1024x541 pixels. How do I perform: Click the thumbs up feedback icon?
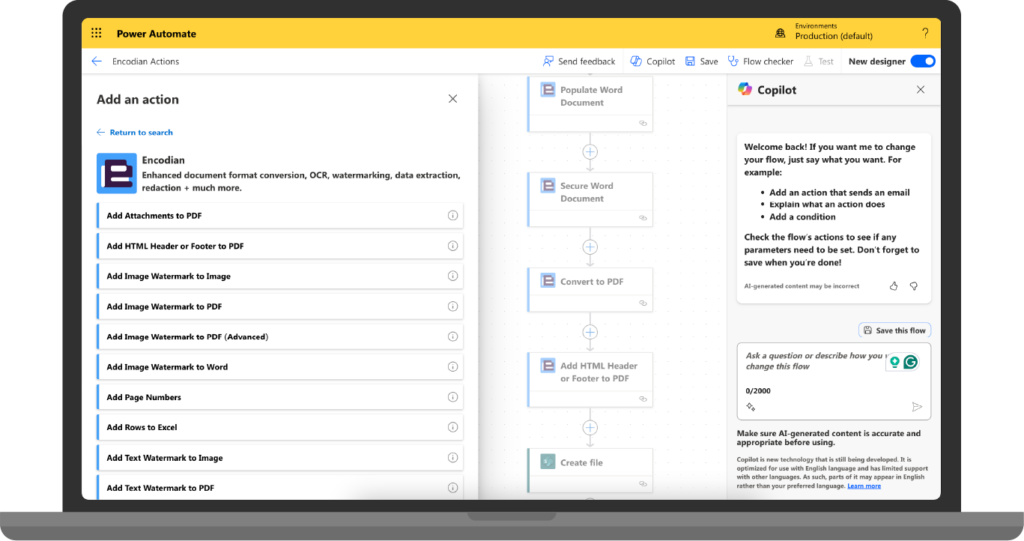pos(894,286)
